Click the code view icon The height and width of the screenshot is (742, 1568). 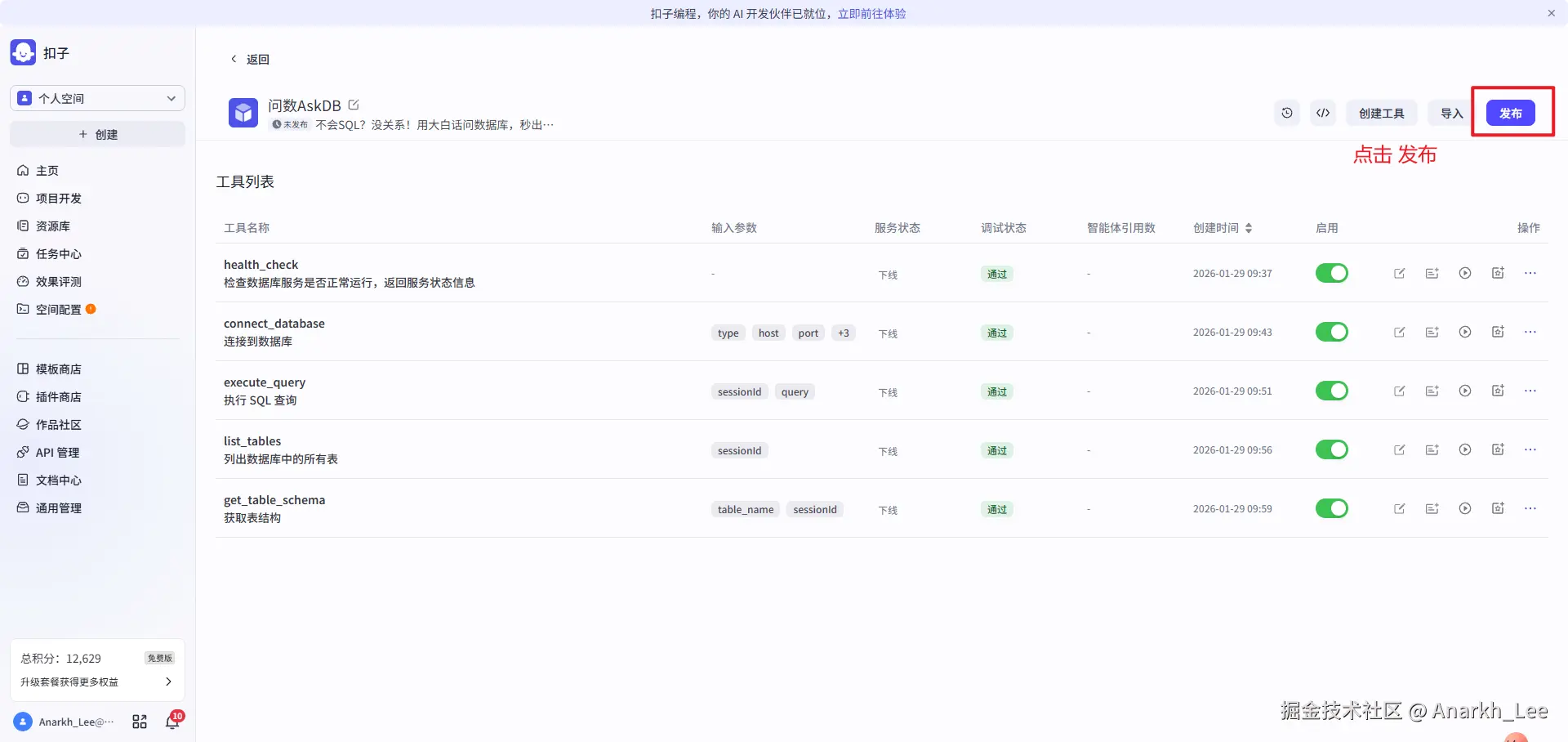click(x=1323, y=113)
